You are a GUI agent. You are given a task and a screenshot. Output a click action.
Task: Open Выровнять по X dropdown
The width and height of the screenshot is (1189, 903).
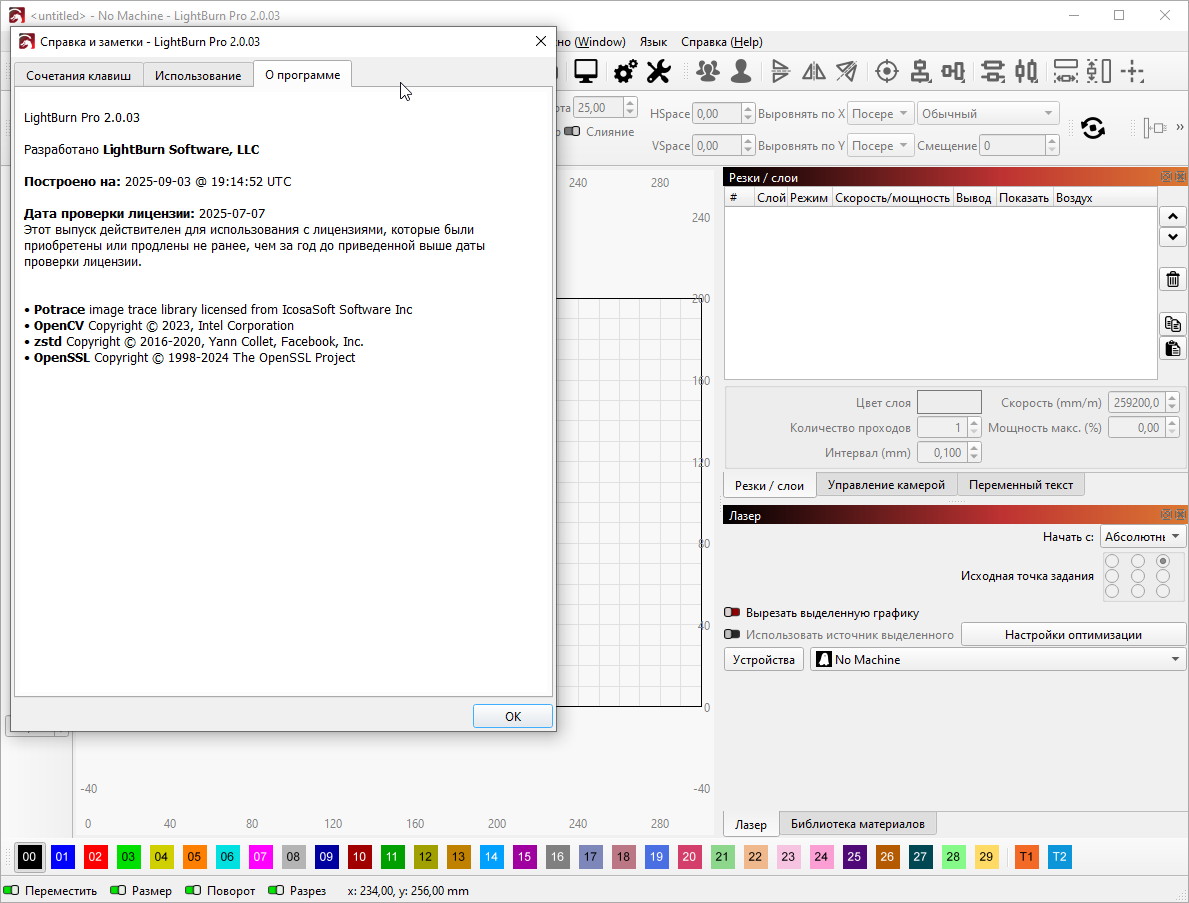click(x=880, y=114)
